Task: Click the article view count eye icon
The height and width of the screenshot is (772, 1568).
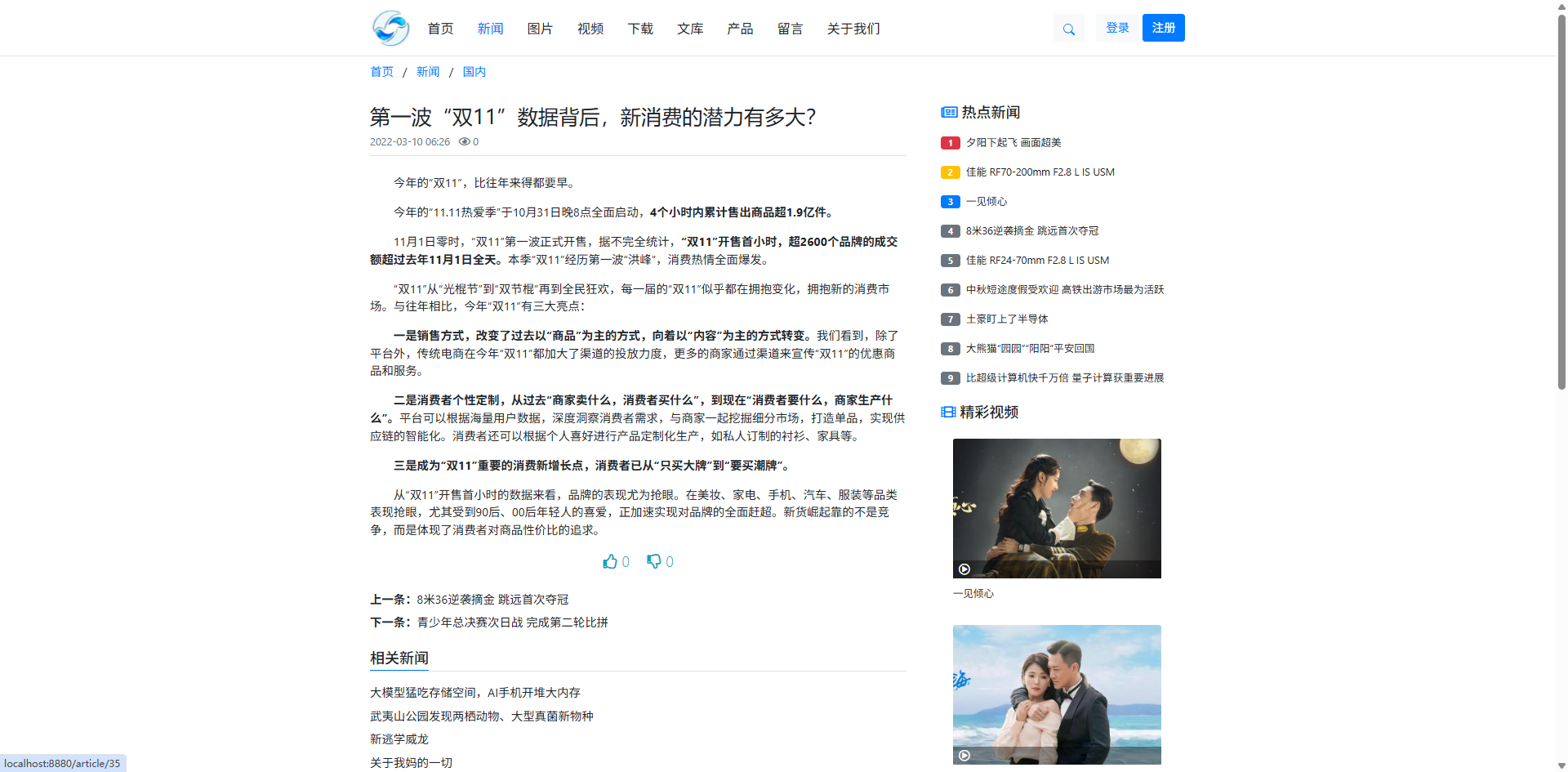Action: pyautogui.click(x=464, y=142)
